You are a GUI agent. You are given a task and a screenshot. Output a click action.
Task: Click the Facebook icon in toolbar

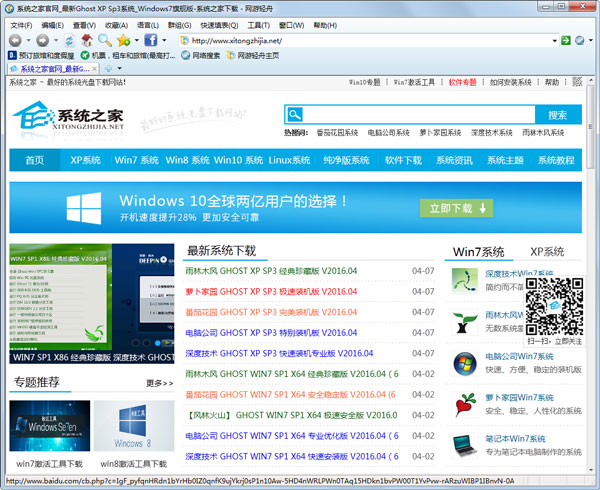click(150, 40)
